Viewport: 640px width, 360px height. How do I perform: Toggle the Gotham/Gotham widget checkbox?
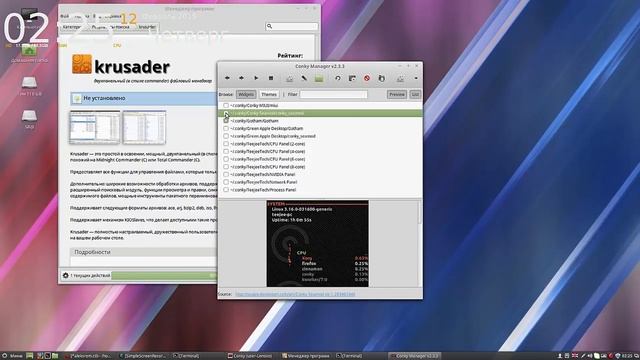(x=226, y=121)
